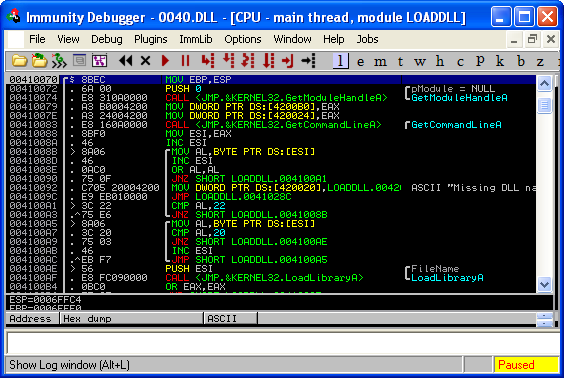Select the CMP AL,22 instruction
Screen dimensions: 564x378
(x=198, y=206)
